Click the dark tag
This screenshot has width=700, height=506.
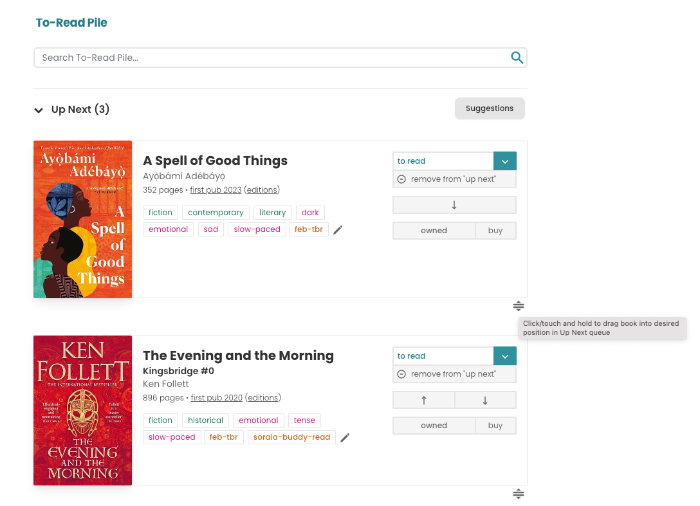tap(310, 213)
